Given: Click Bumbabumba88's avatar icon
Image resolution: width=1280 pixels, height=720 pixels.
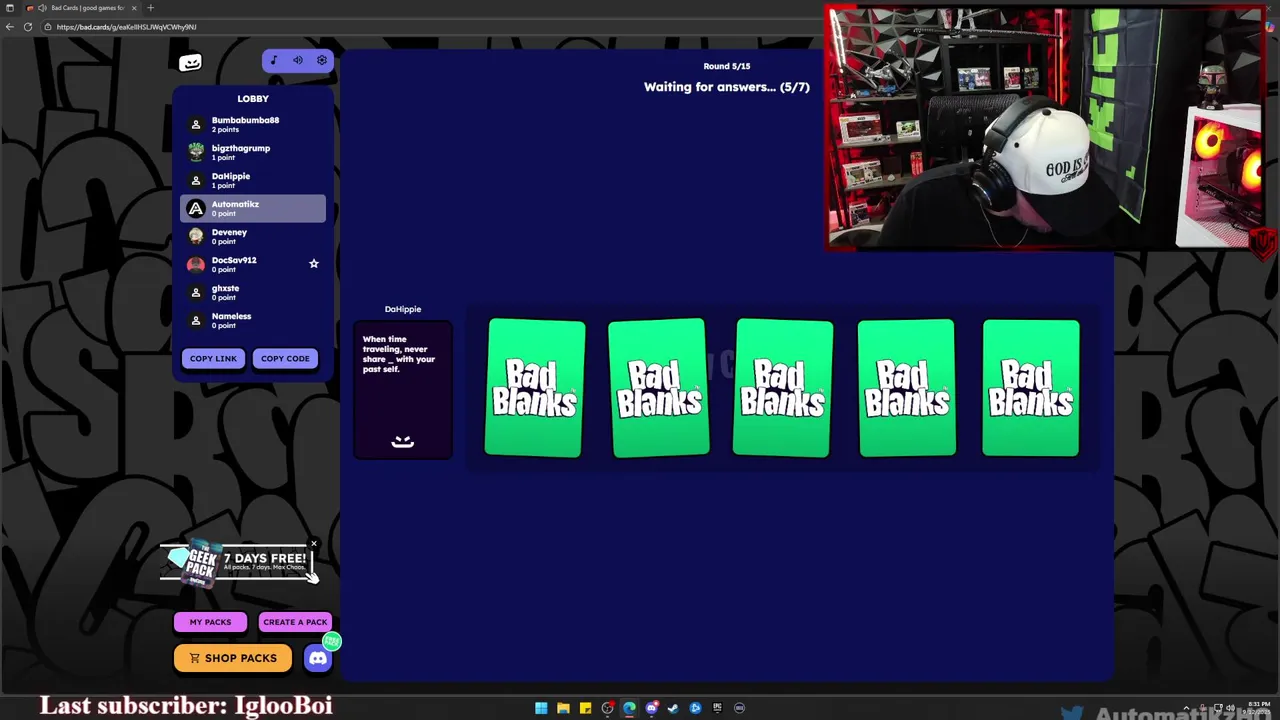Looking at the screenshot, I should [196, 124].
